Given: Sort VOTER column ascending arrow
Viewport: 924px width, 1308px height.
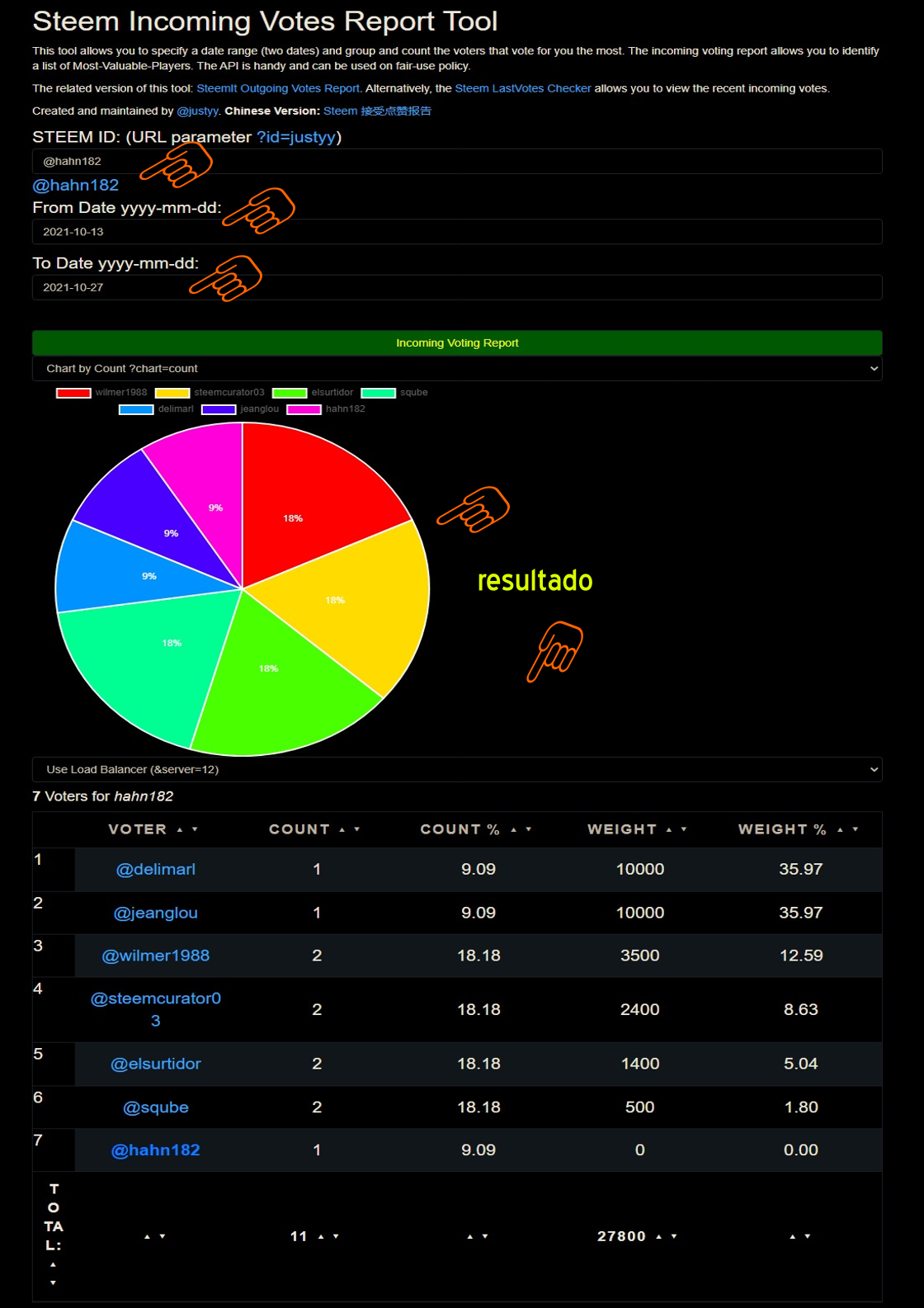Looking at the screenshot, I should click(180, 829).
